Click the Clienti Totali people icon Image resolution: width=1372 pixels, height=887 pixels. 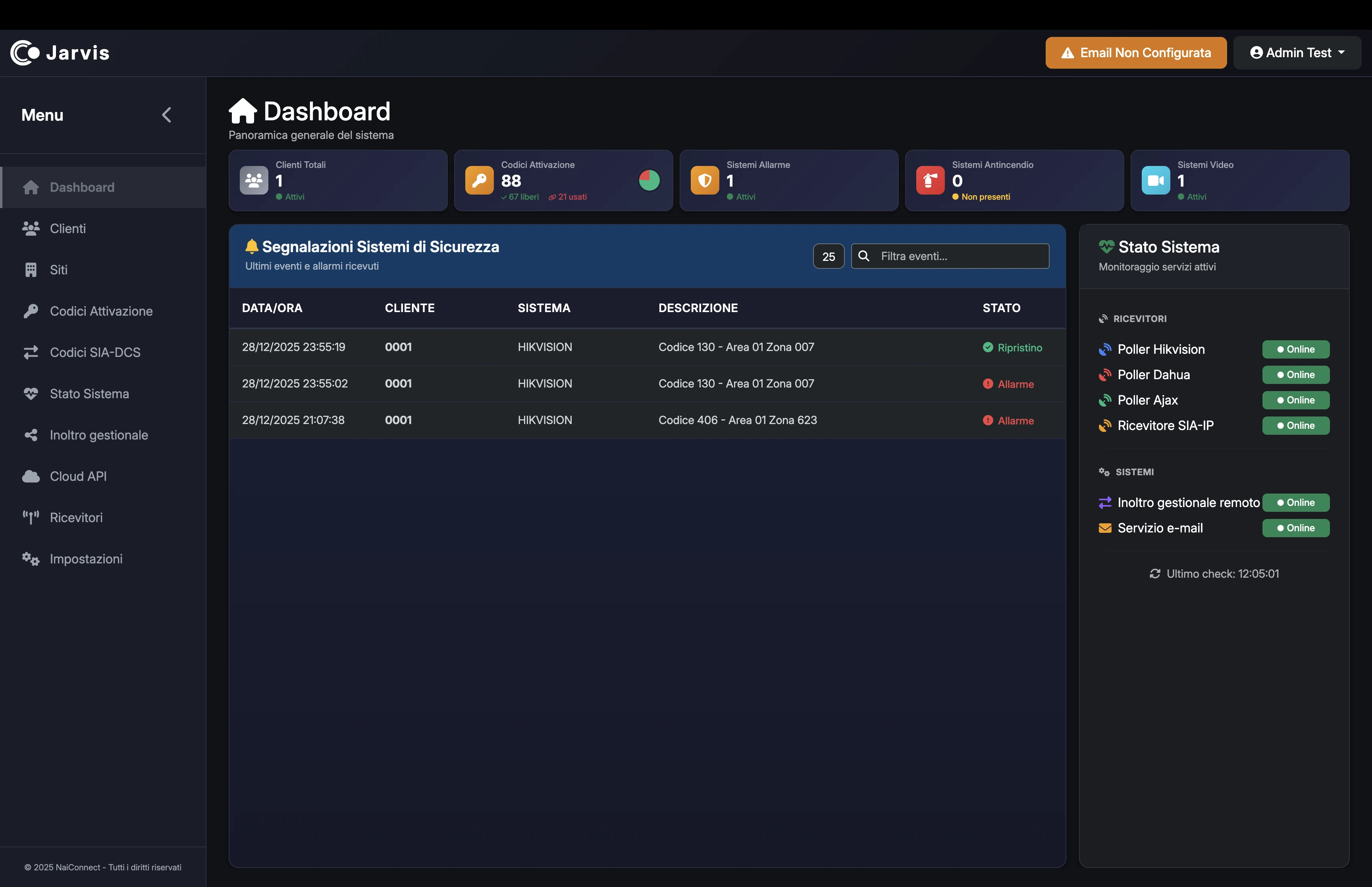(254, 180)
